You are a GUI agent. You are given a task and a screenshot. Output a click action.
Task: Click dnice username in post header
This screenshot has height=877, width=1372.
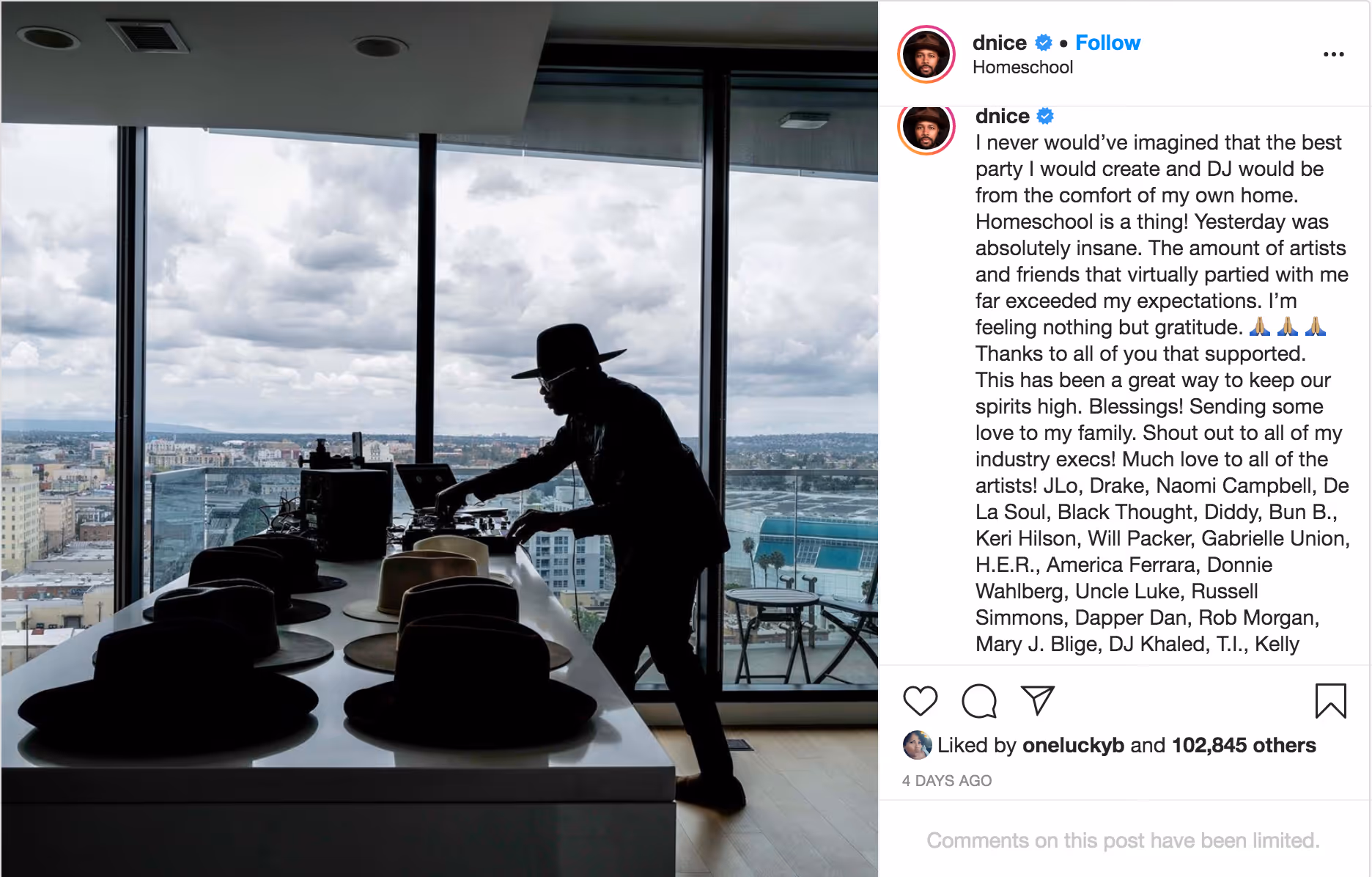[x=999, y=43]
